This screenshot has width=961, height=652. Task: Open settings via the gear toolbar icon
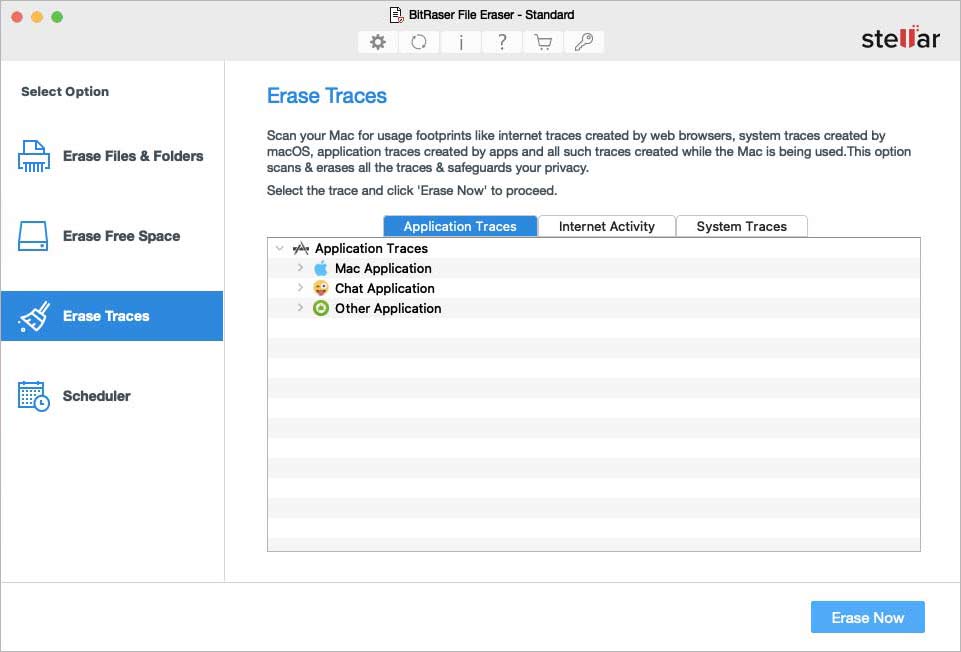(x=378, y=42)
